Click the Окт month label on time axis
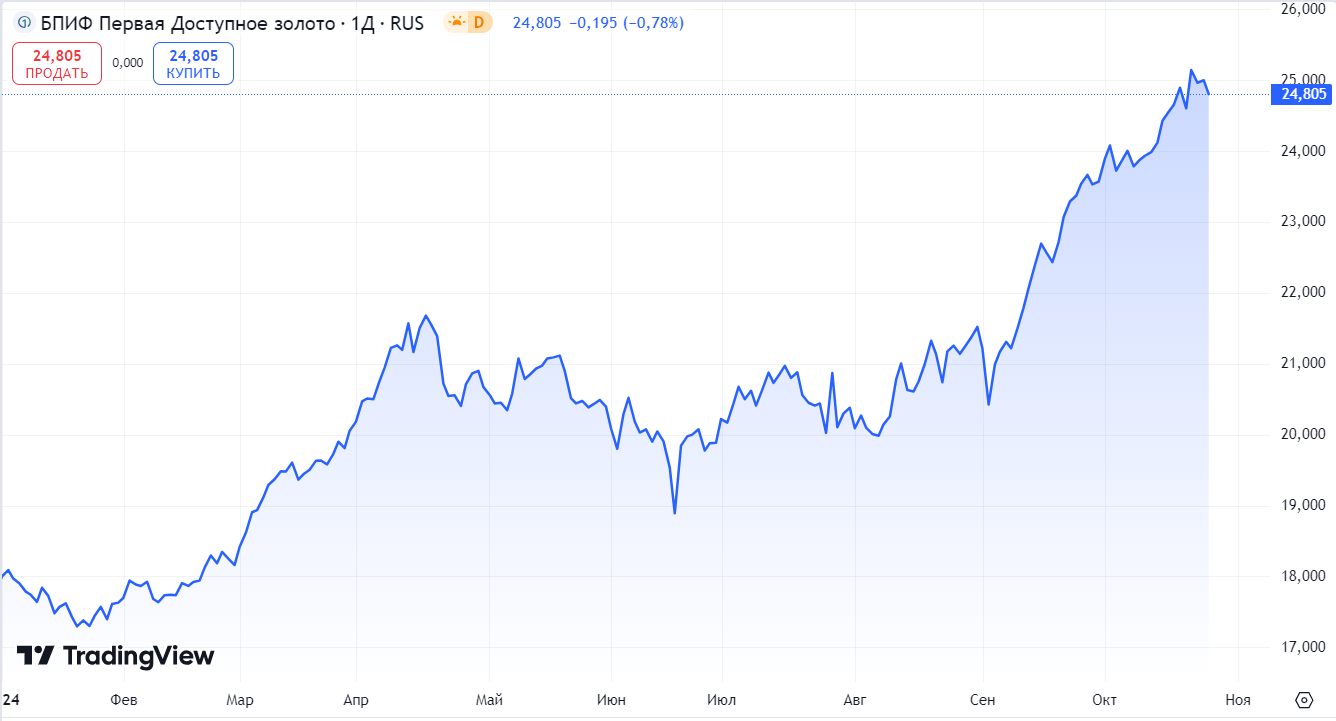 tap(1104, 700)
